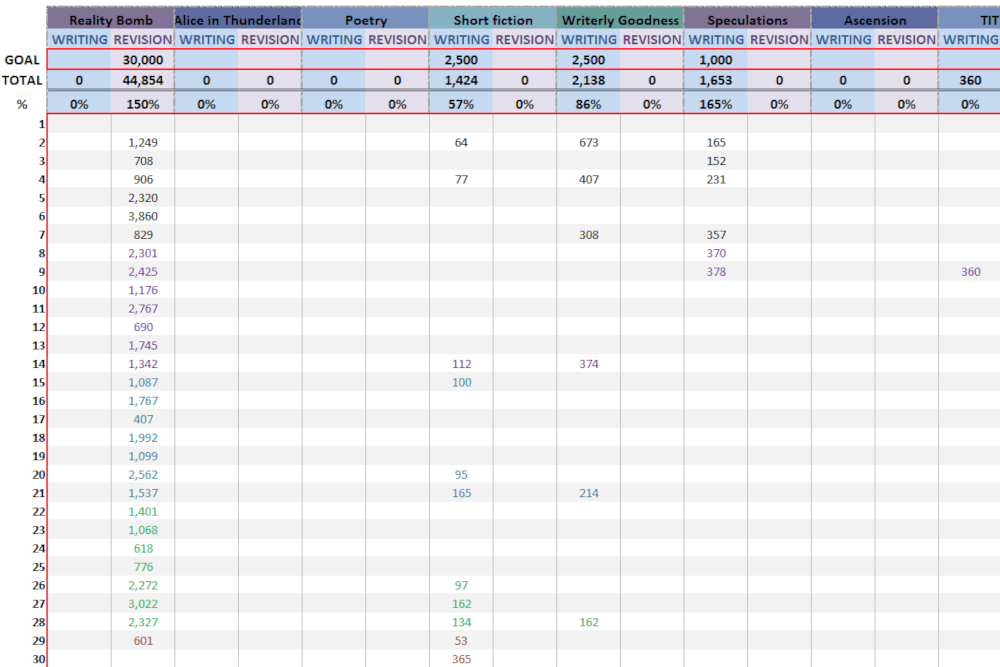1000x667 pixels.
Task: Click the 1,000 goal cell for Speculations
Action: [716, 60]
